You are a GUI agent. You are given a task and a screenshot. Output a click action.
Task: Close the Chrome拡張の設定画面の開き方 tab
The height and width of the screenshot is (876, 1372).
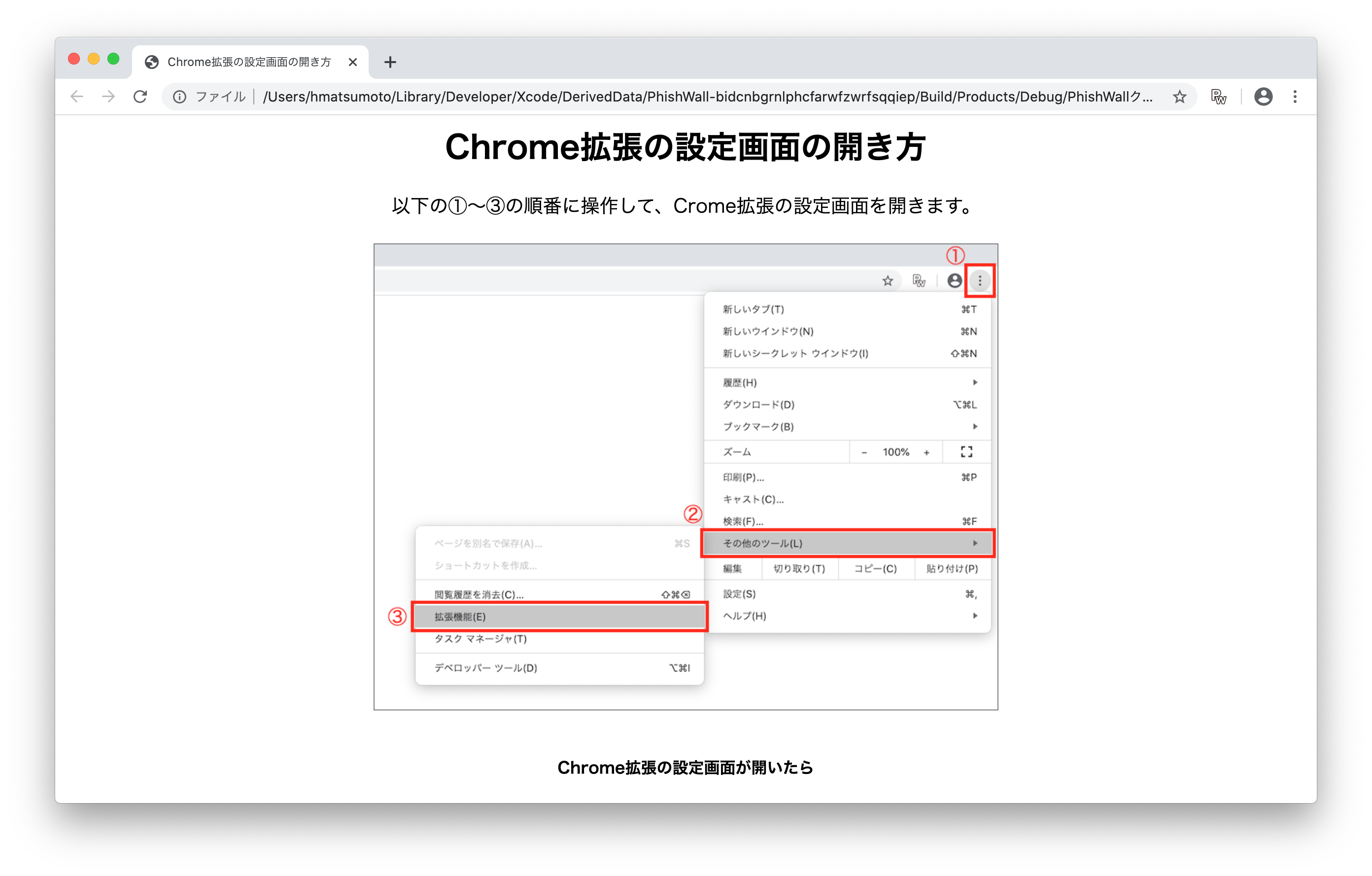click(x=353, y=62)
